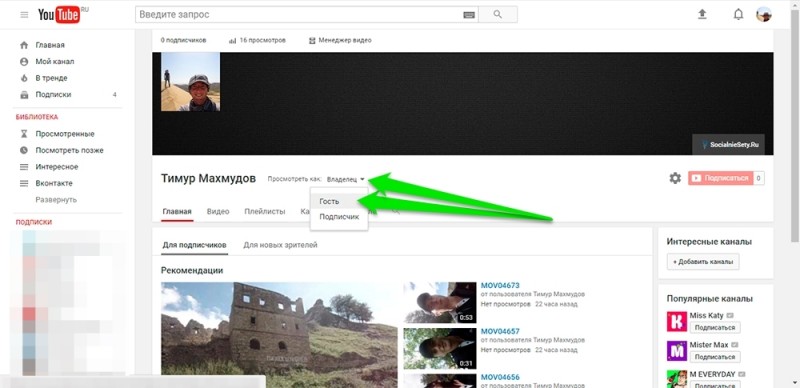Click the hourglass icon beside Просмотренные

coord(24,134)
